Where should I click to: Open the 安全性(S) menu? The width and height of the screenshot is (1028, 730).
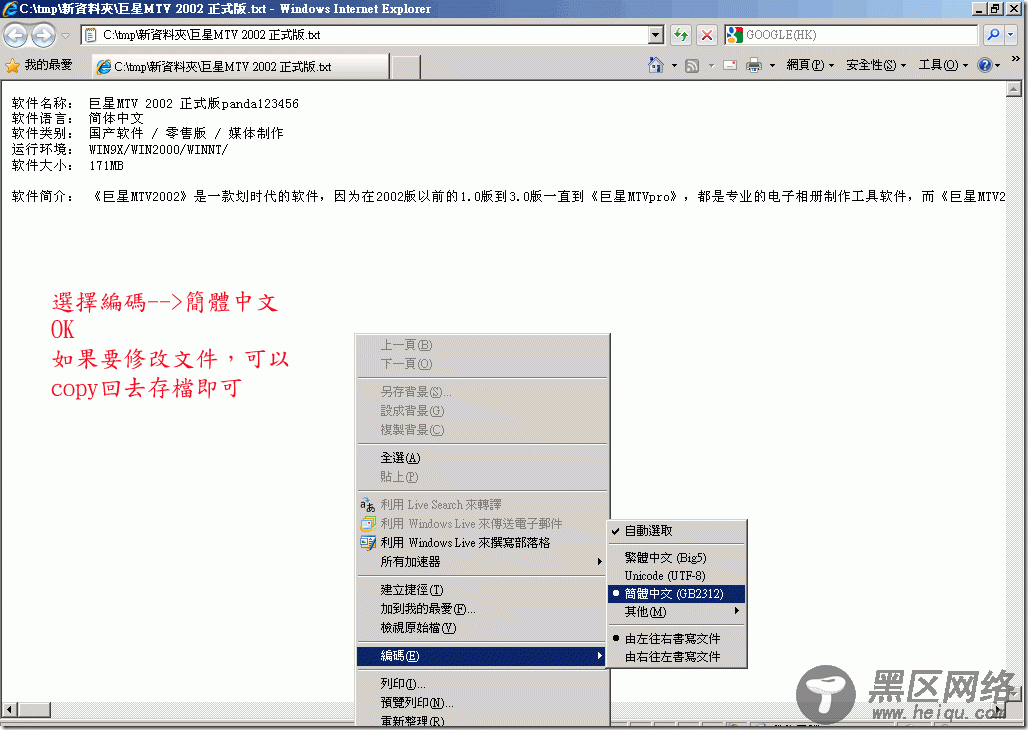pos(876,65)
